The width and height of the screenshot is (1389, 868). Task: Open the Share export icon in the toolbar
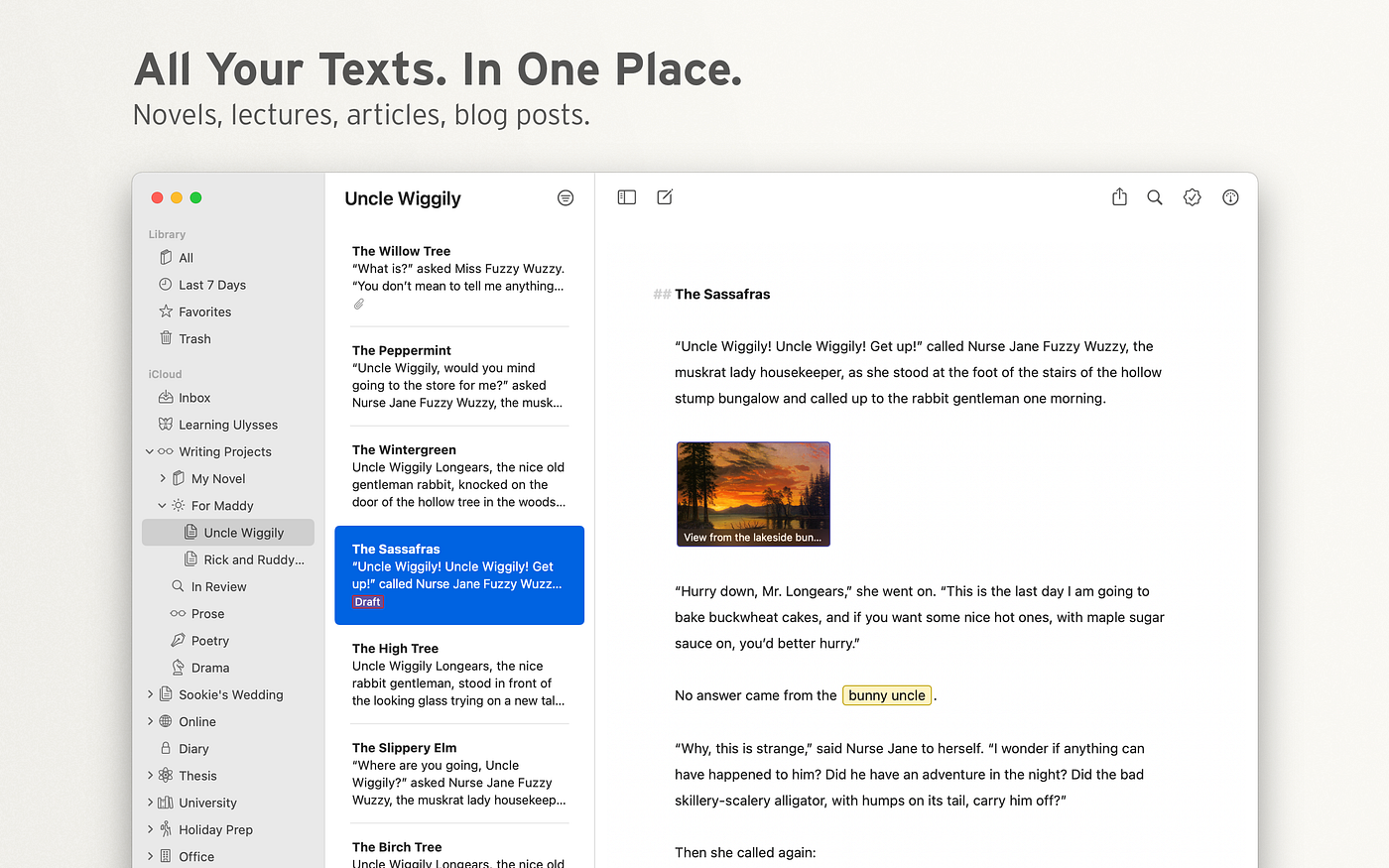pos(1119,196)
